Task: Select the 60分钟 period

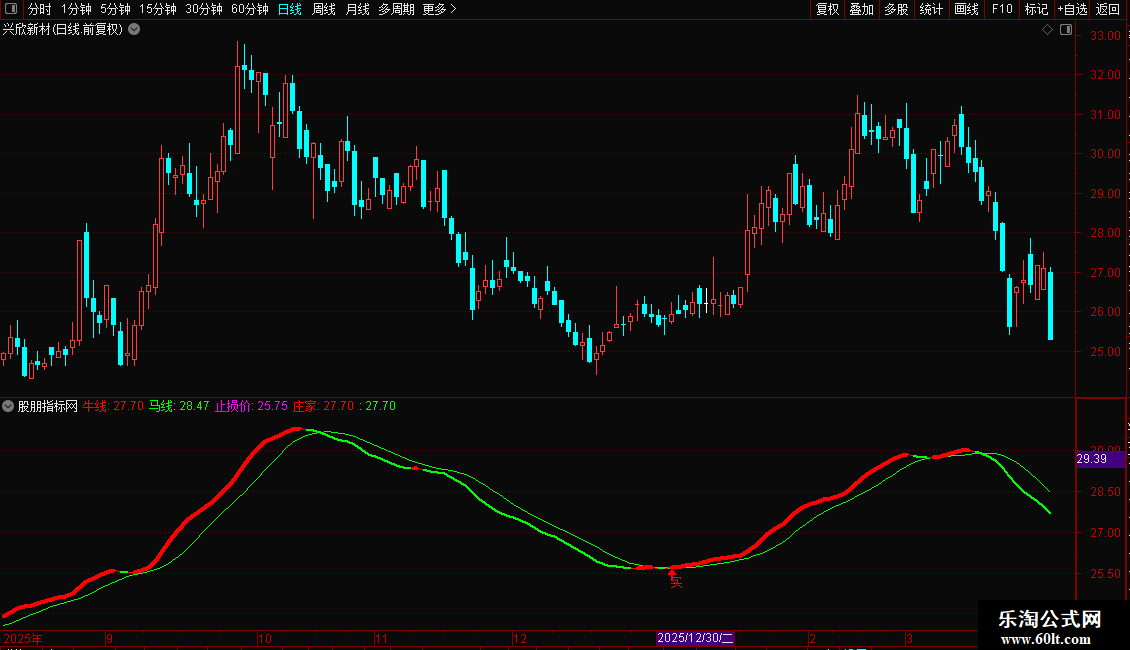Action: point(250,9)
